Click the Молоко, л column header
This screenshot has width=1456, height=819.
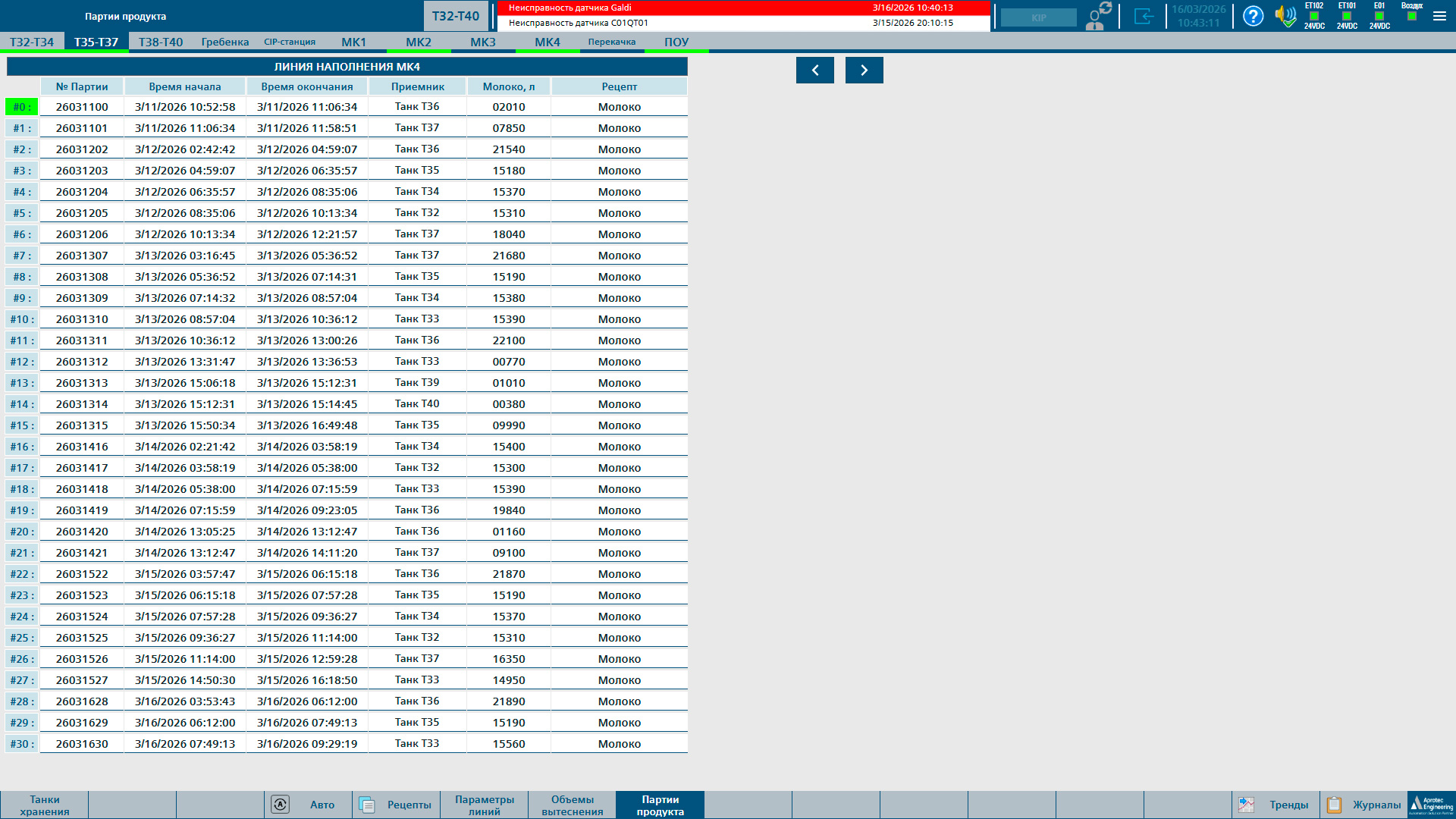509,86
